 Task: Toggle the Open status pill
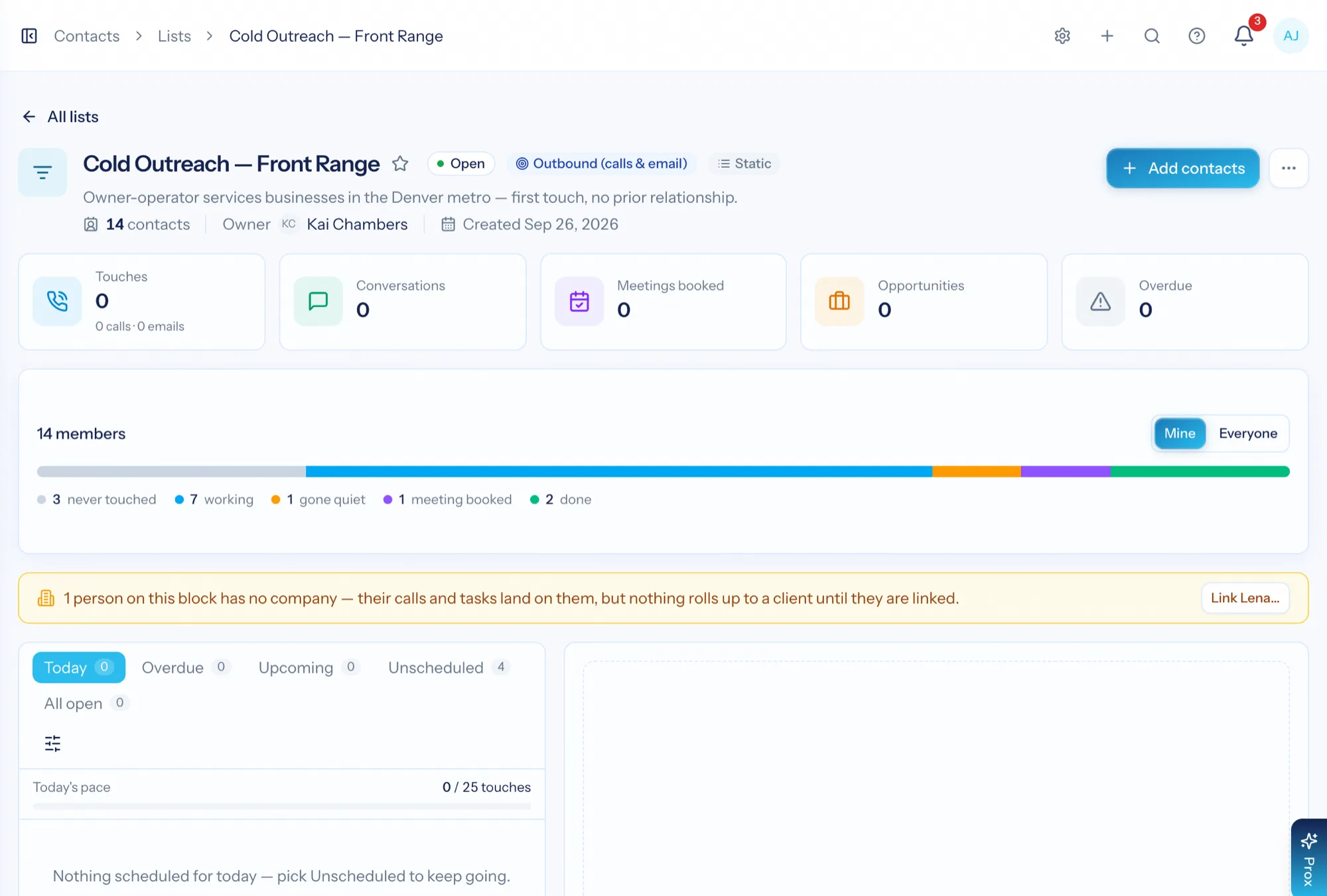point(461,164)
